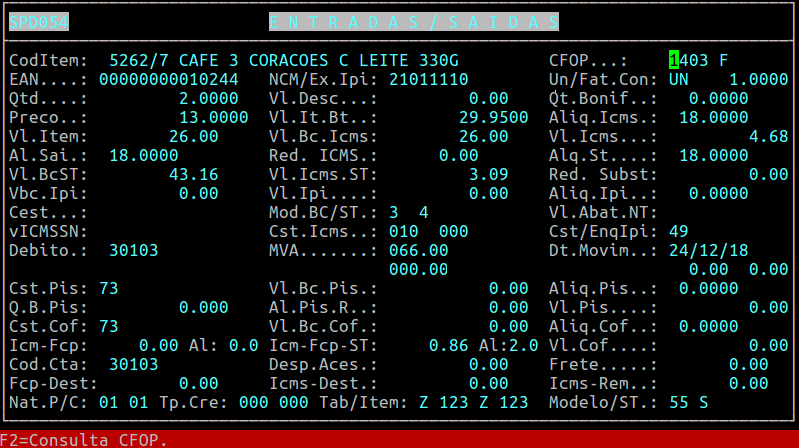
Task: Click the F2=Consulta CFOP hint in status bar
Action: pyautogui.click(x=84, y=439)
